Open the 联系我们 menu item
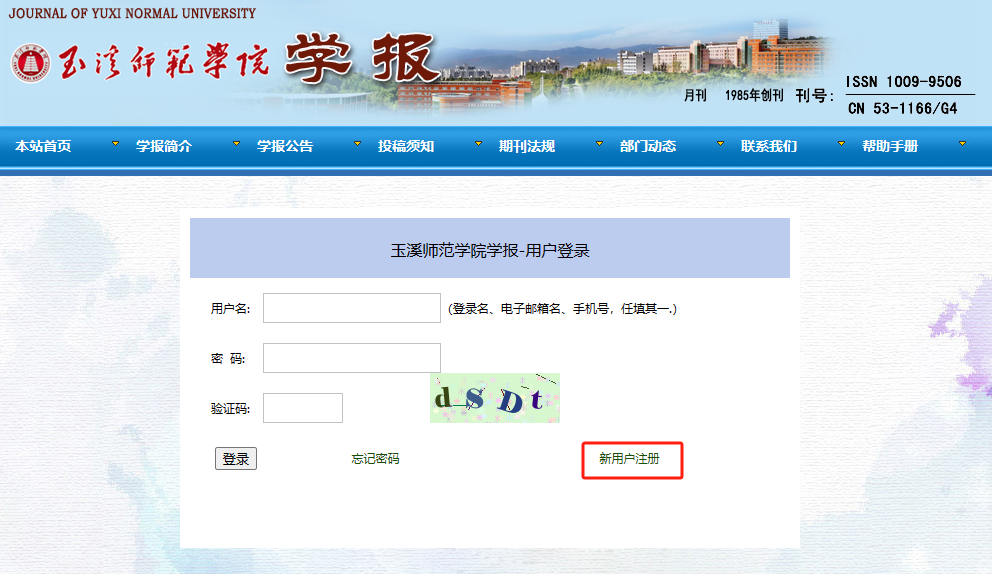992x574 pixels. click(x=769, y=146)
